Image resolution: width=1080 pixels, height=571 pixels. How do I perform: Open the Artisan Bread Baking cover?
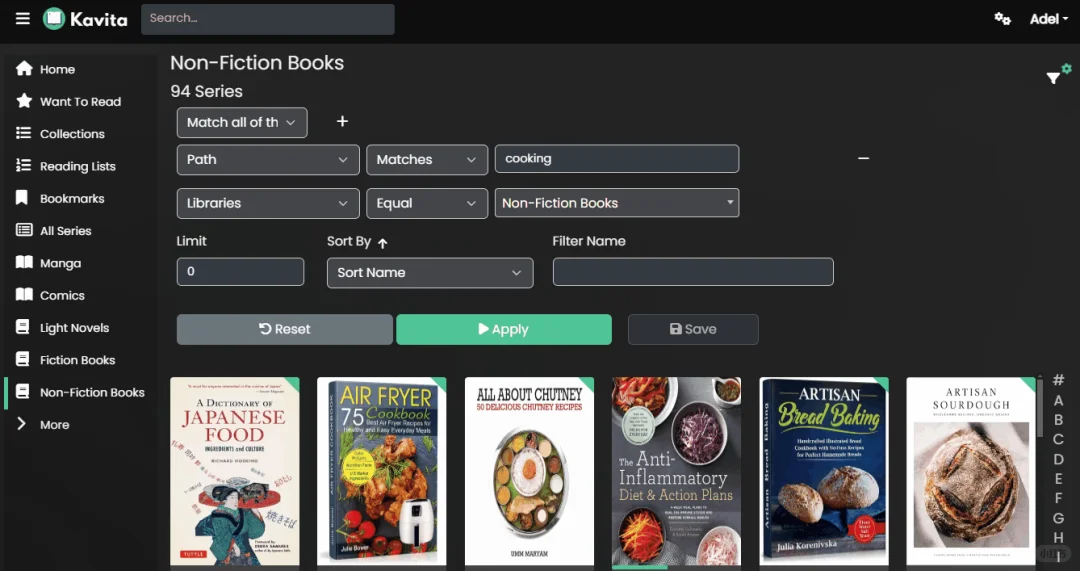[824, 471]
